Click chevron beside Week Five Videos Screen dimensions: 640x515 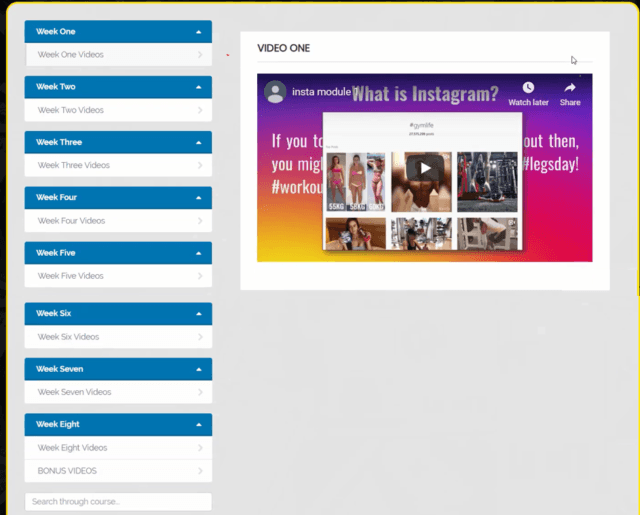point(200,276)
